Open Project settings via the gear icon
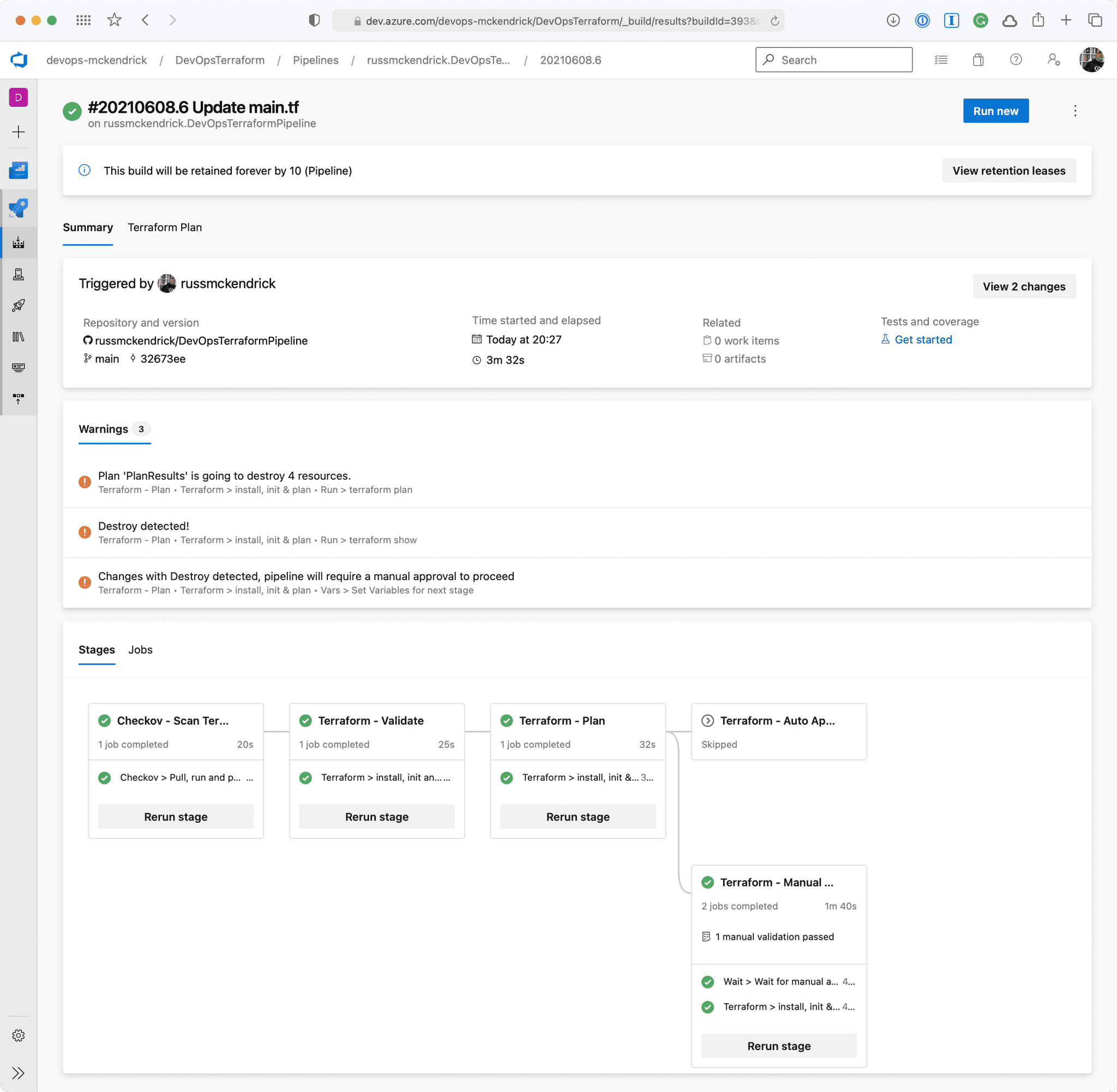This screenshot has width=1117, height=1092. point(19,1035)
